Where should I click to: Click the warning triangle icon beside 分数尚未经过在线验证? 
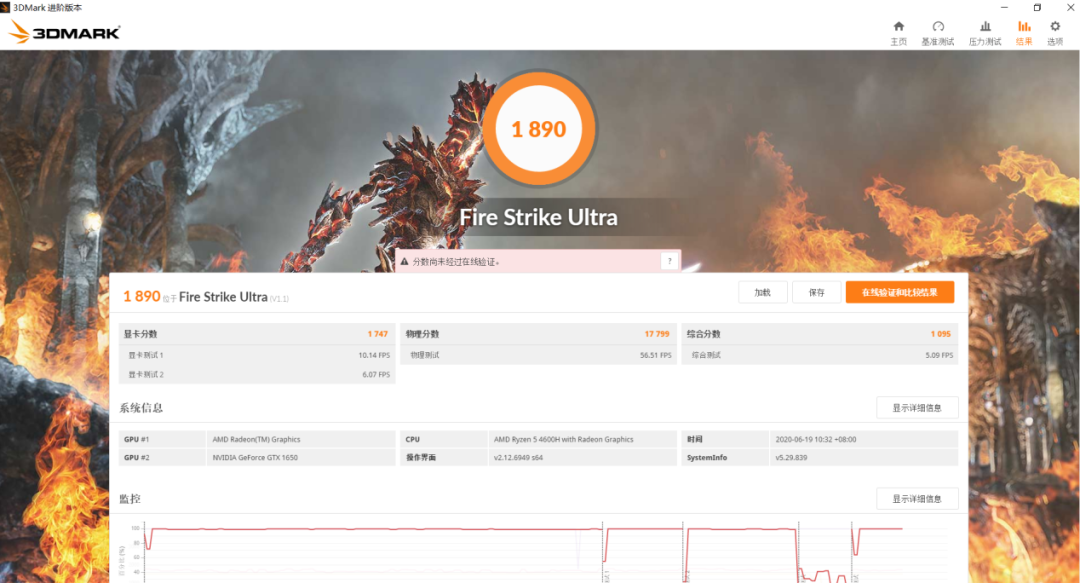(x=404, y=261)
